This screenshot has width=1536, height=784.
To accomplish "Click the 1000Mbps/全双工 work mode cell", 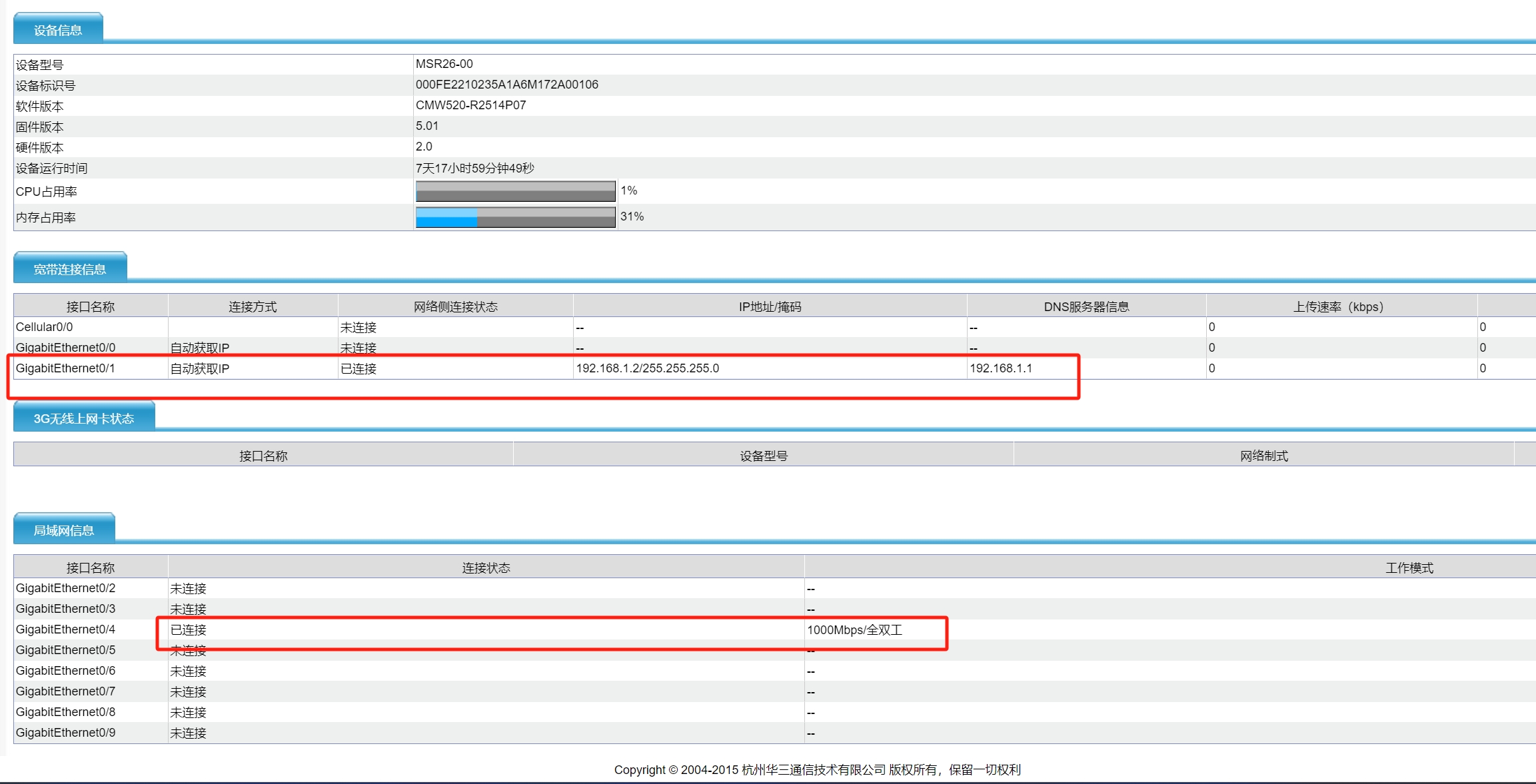I will coord(854,630).
